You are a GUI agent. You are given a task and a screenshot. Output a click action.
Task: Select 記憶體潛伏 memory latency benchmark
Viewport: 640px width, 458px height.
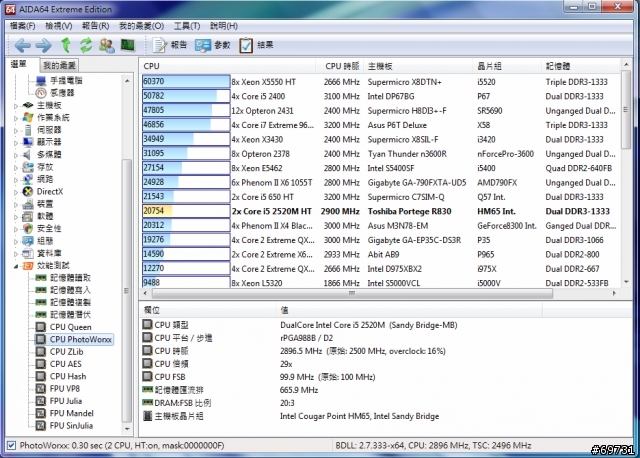click(70, 314)
